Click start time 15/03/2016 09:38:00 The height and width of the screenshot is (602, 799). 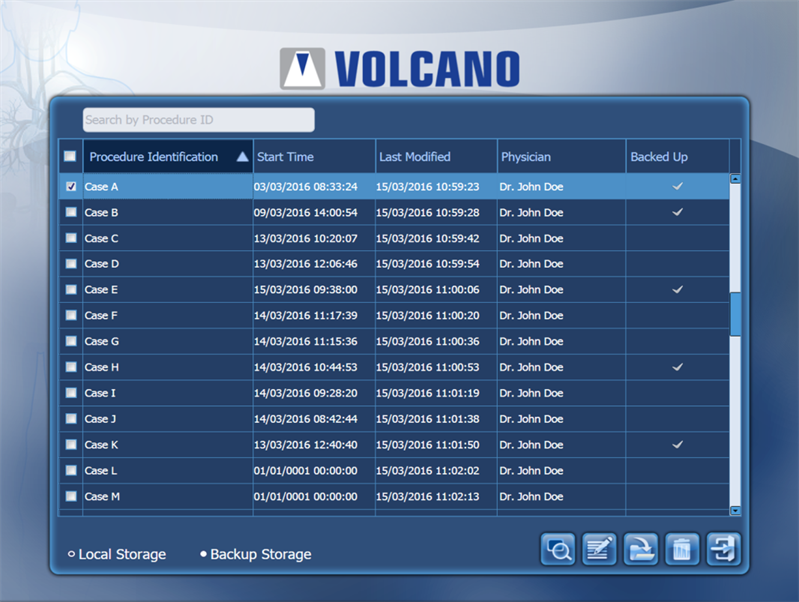pyautogui.click(x=306, y=290)
